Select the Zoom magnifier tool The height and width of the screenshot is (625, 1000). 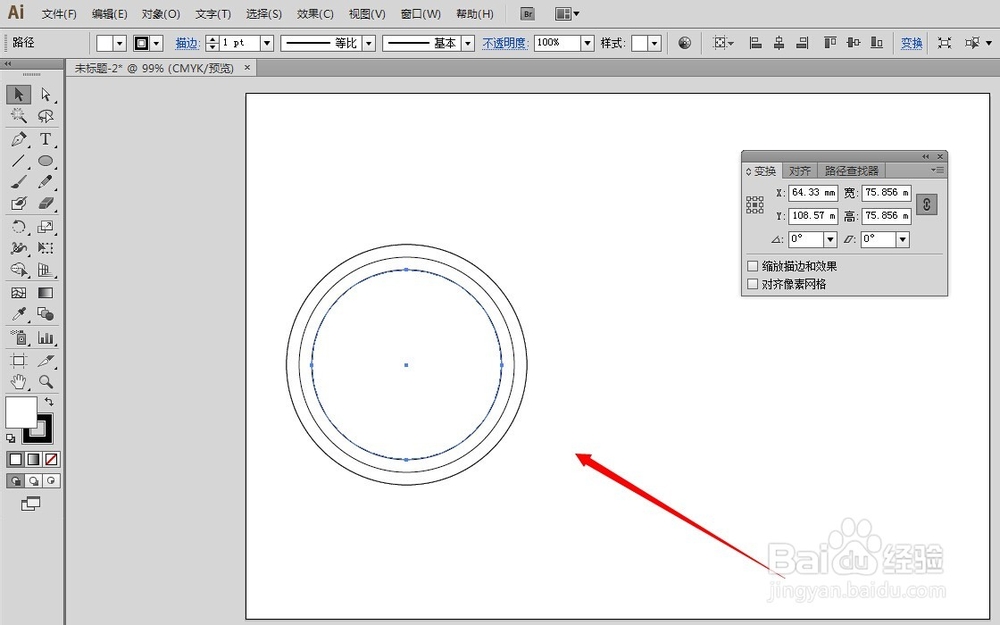coord(45,382)
